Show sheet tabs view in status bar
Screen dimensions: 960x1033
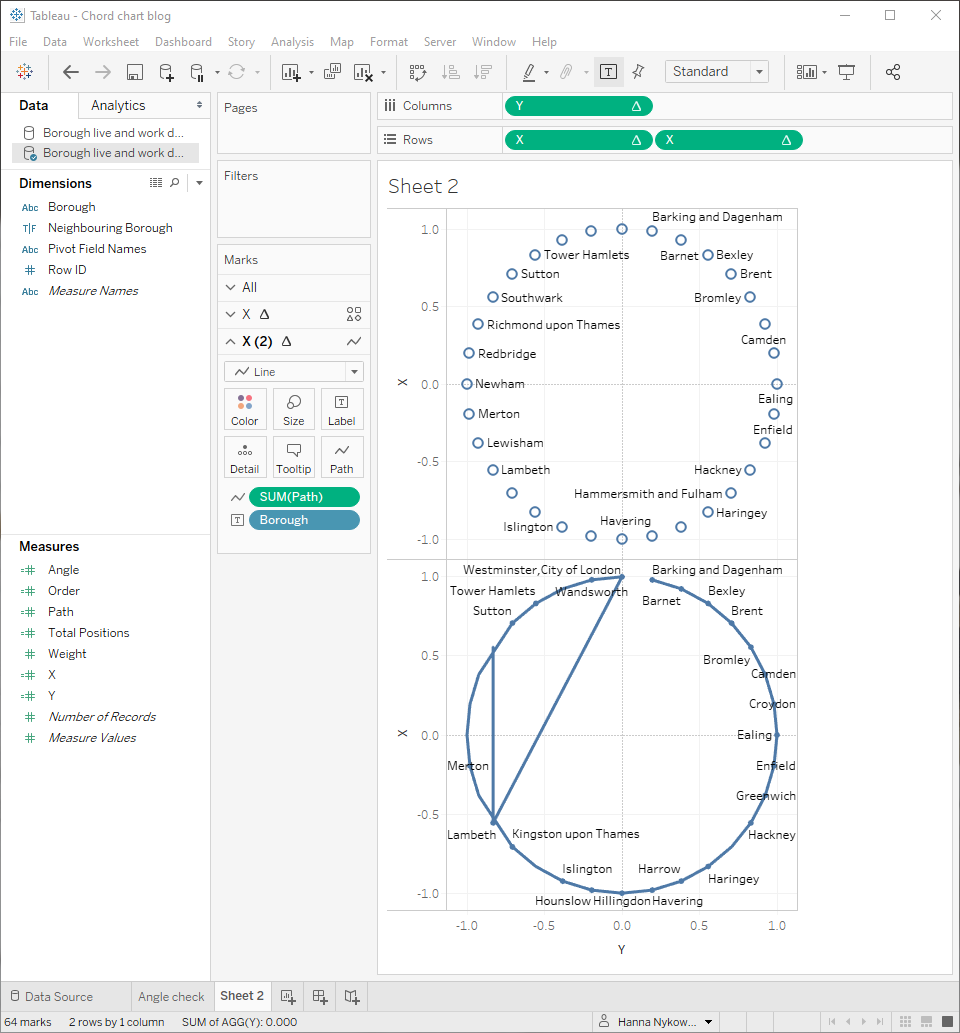(947, 1022)
